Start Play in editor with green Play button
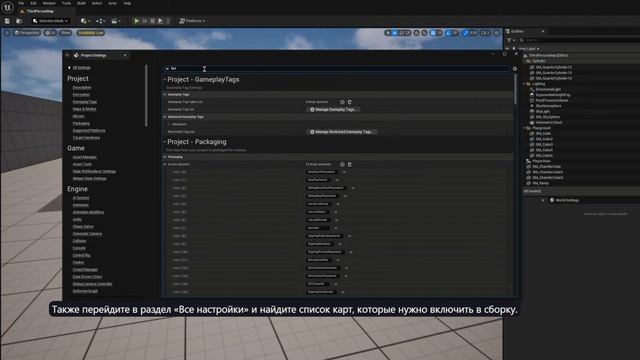The width and height of the screenshot is (640, 360). click(137, 21)
